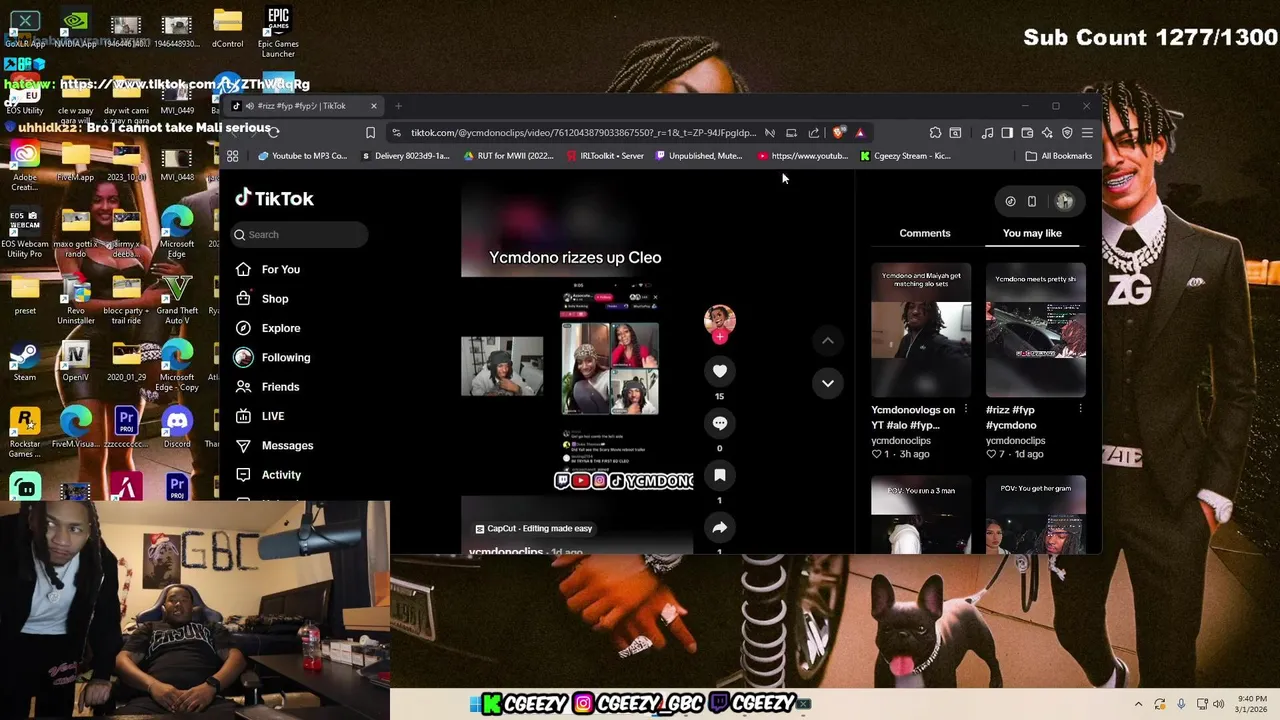Screen dimensions: 1280x720
Task: Like the Ycmdono video with the heart icon
Action: pos(719,371)
